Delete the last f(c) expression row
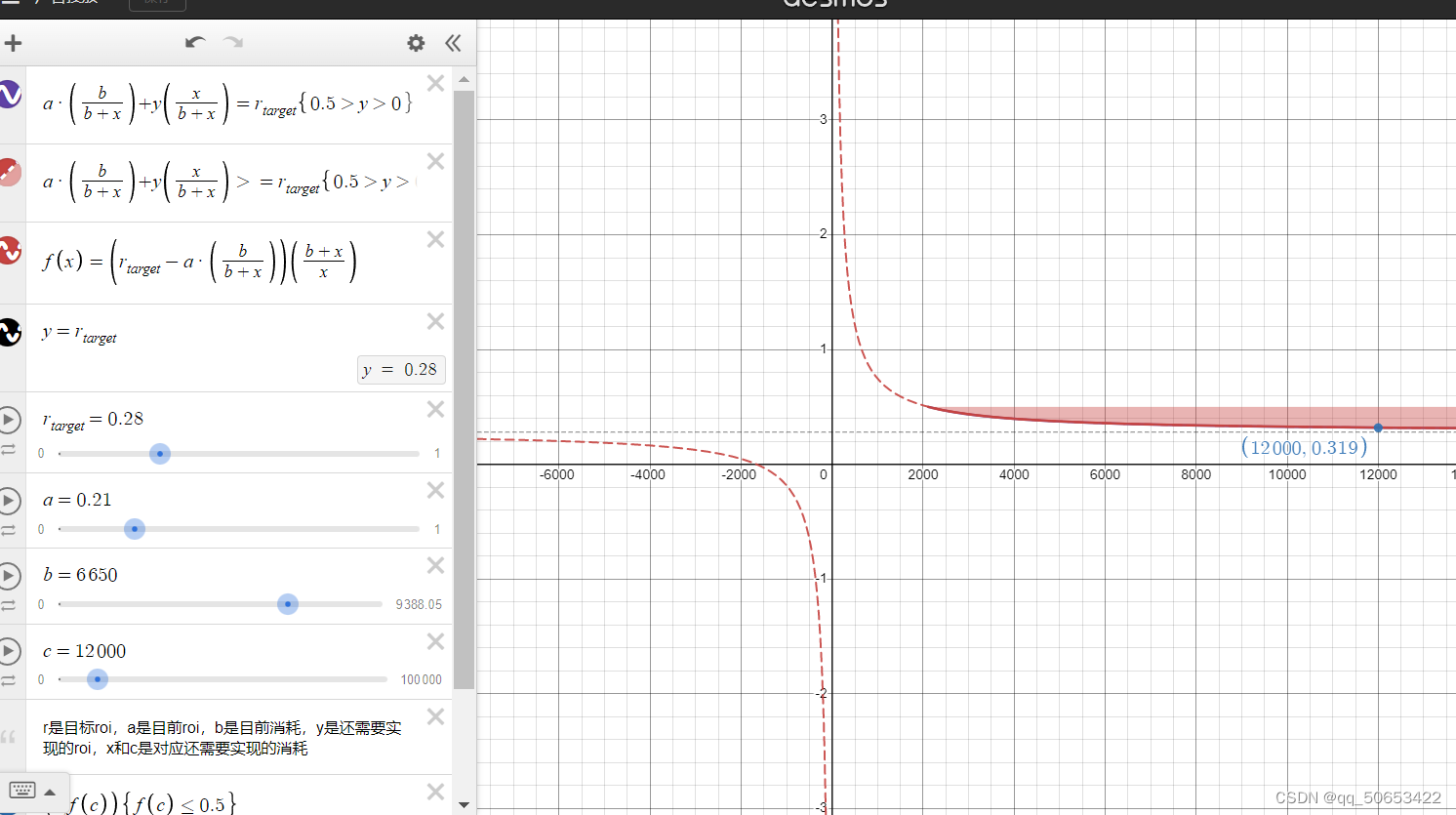Image resolution: width=1456 pixels, height=815 pixels. pyautogui.click(x=435, y=792)
